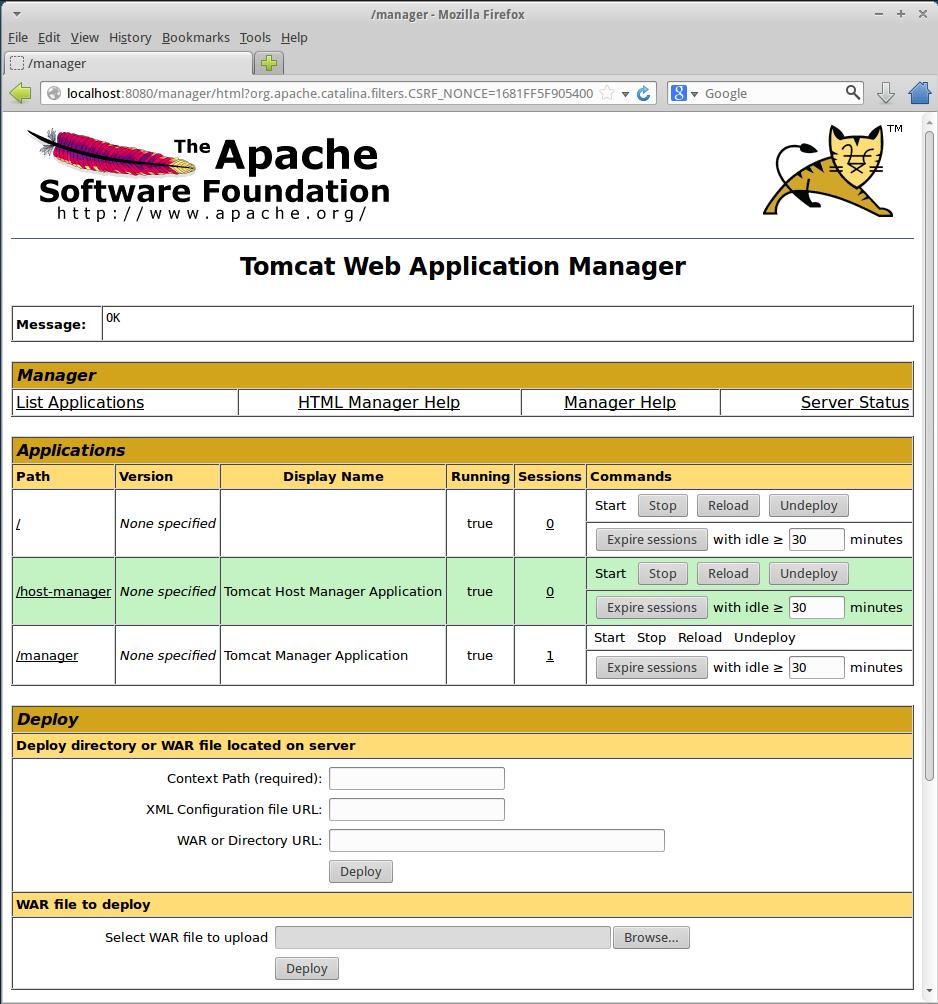The height and width of the screenshot is (1004, 938).
Task: Browse for a WAR file to upload
Action: click(x=651, y=937)
